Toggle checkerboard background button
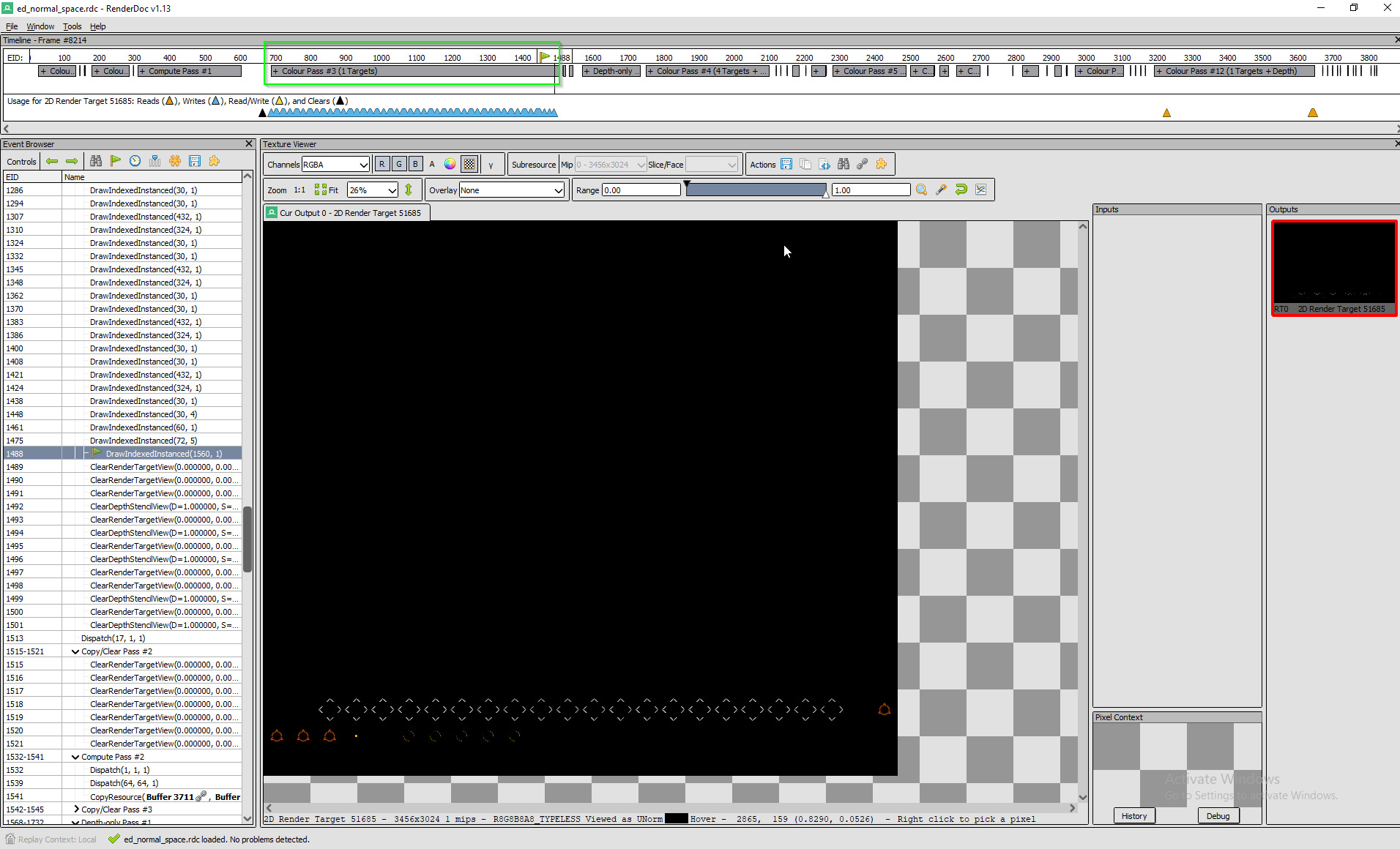The height and width of the screenshot is (849, 1400). (x=469, y=164)
